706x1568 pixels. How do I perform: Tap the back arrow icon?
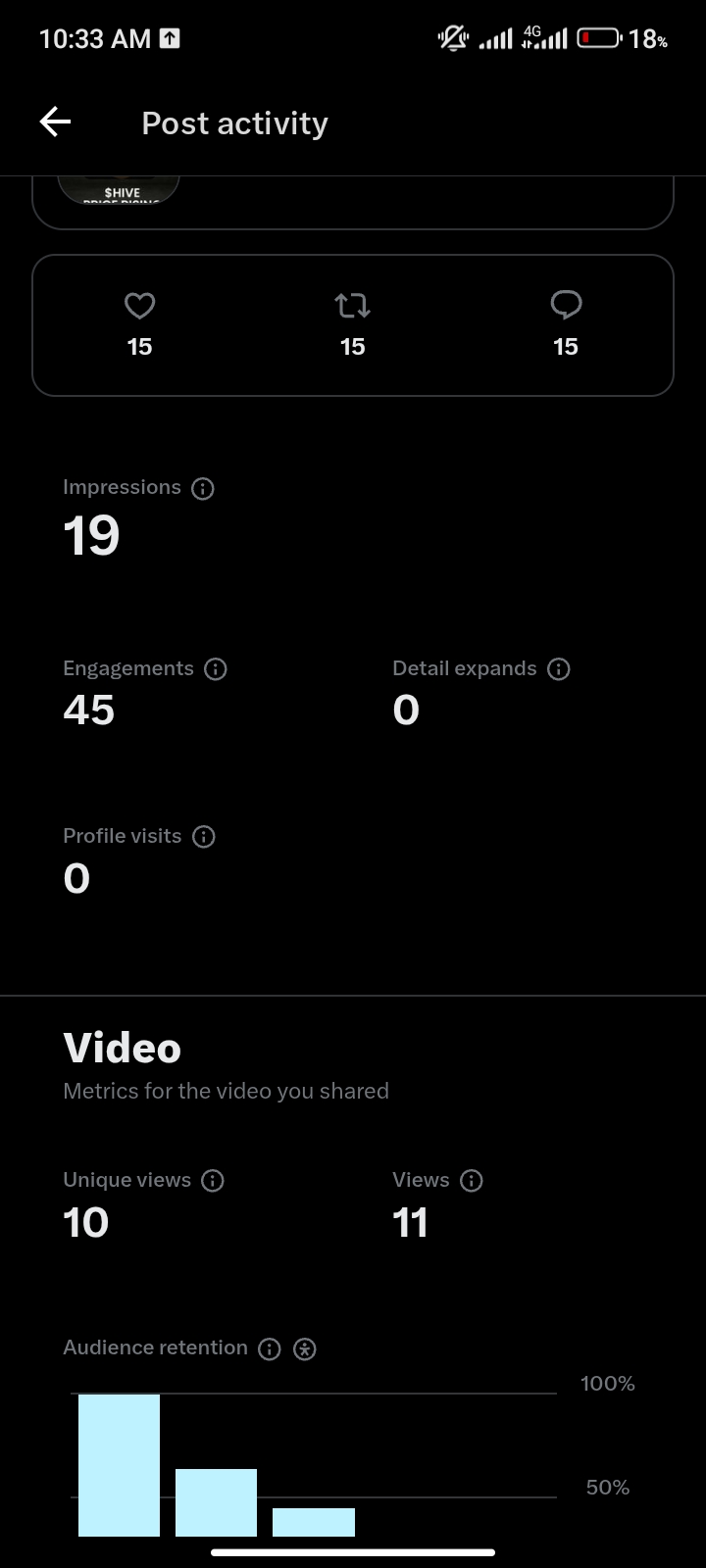(56, 122)
